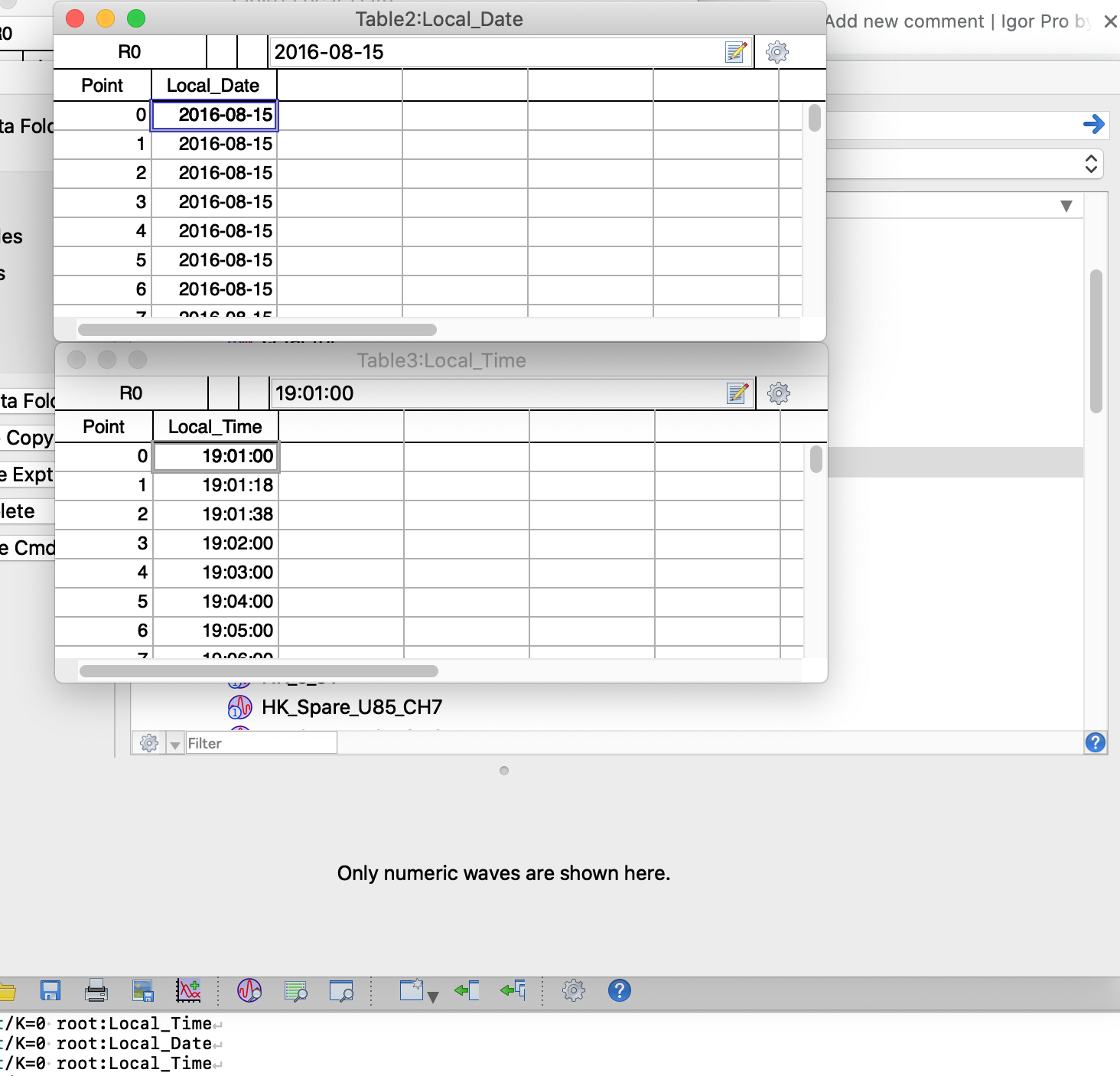
Task: Click the Add new comment link
Action: pos(903,21)
